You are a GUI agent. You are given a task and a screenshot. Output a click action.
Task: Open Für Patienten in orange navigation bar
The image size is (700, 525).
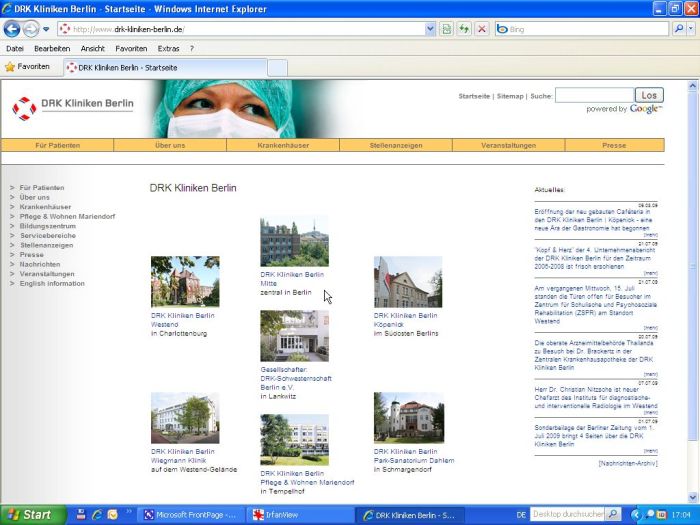coord(58,145)
